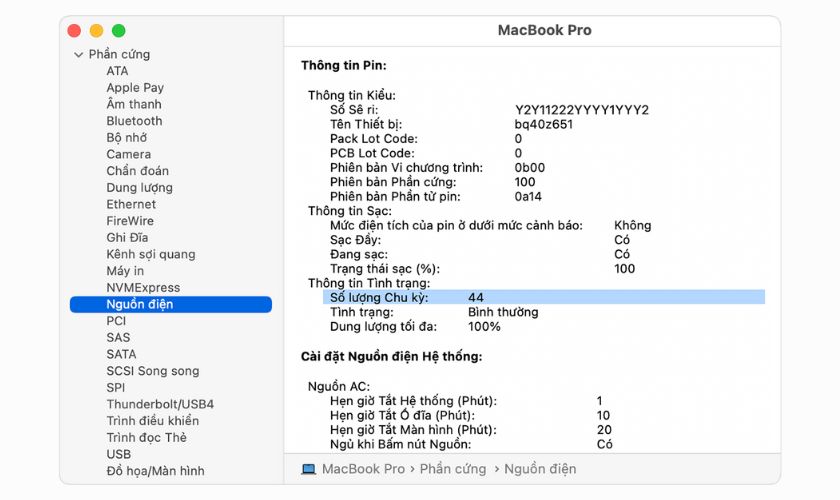Click the cycle count value 44
Screen dimensions: 840x500
476,297
